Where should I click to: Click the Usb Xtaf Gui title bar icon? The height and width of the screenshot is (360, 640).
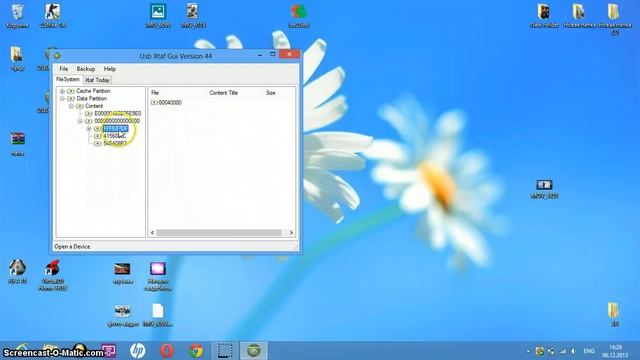pyautogui.click(x=58, y=56)
